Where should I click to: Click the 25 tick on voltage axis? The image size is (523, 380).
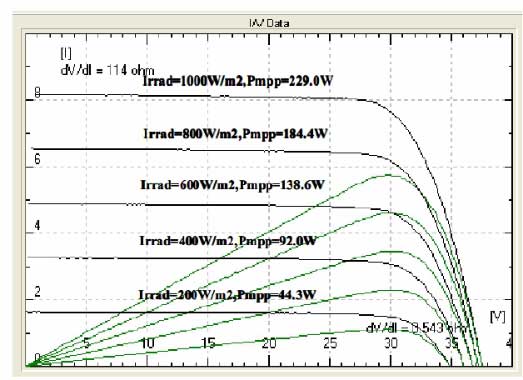(330, 343)
